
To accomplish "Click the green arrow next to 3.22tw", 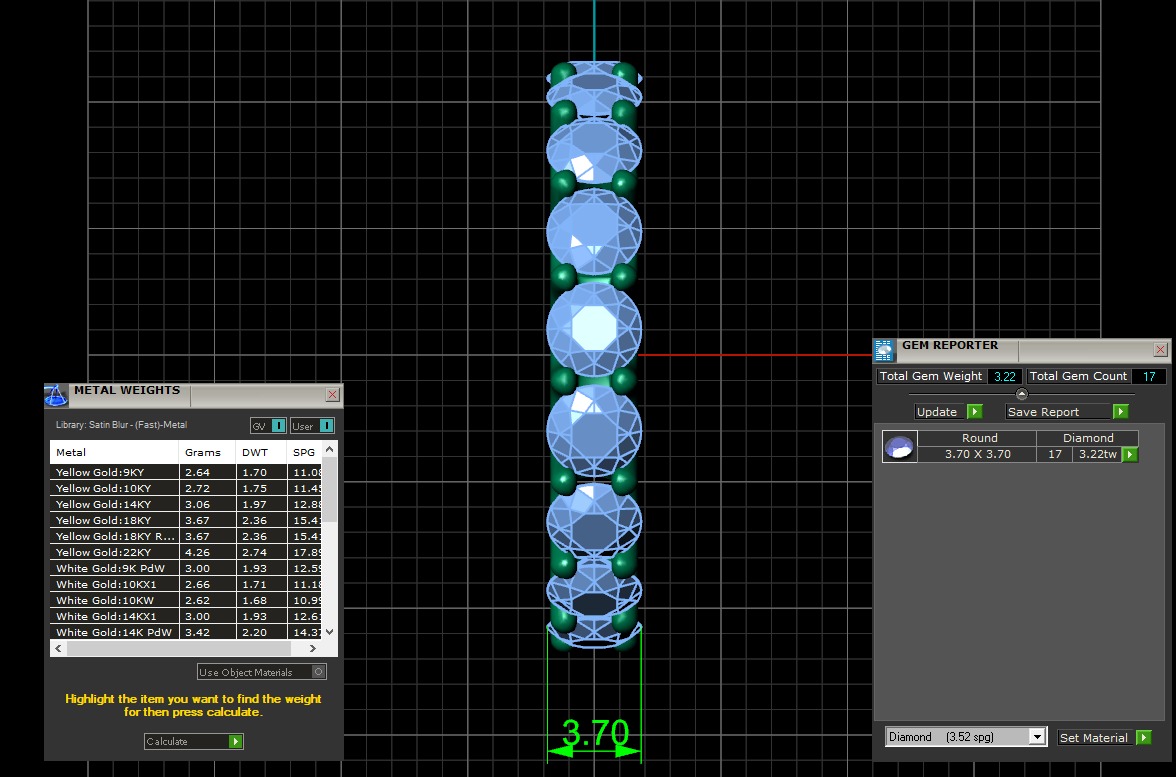I will coord(1130,454).
